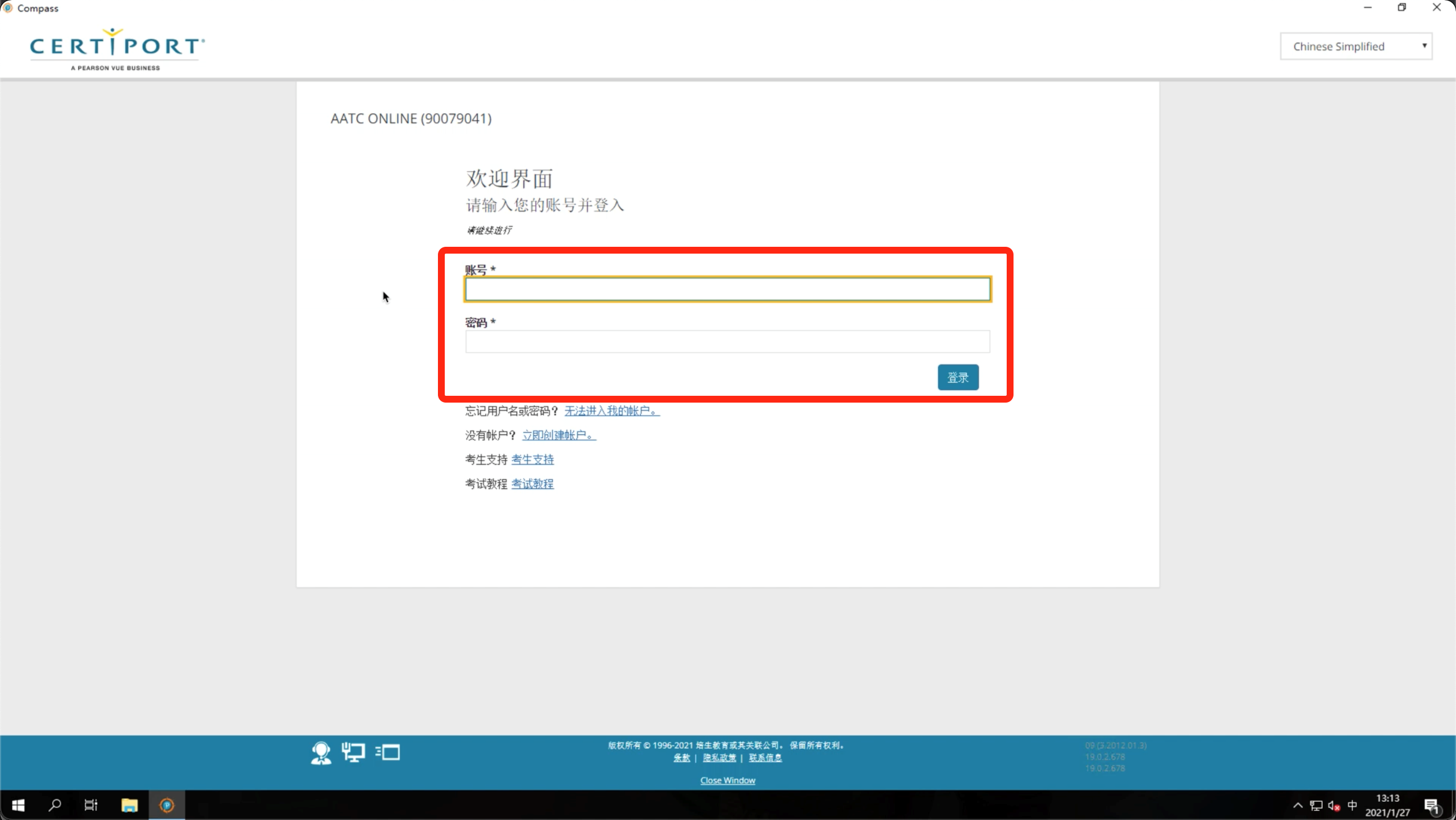Toggle the 密码 password input field
Screen dimensions: 1456x820
[727, 341]
